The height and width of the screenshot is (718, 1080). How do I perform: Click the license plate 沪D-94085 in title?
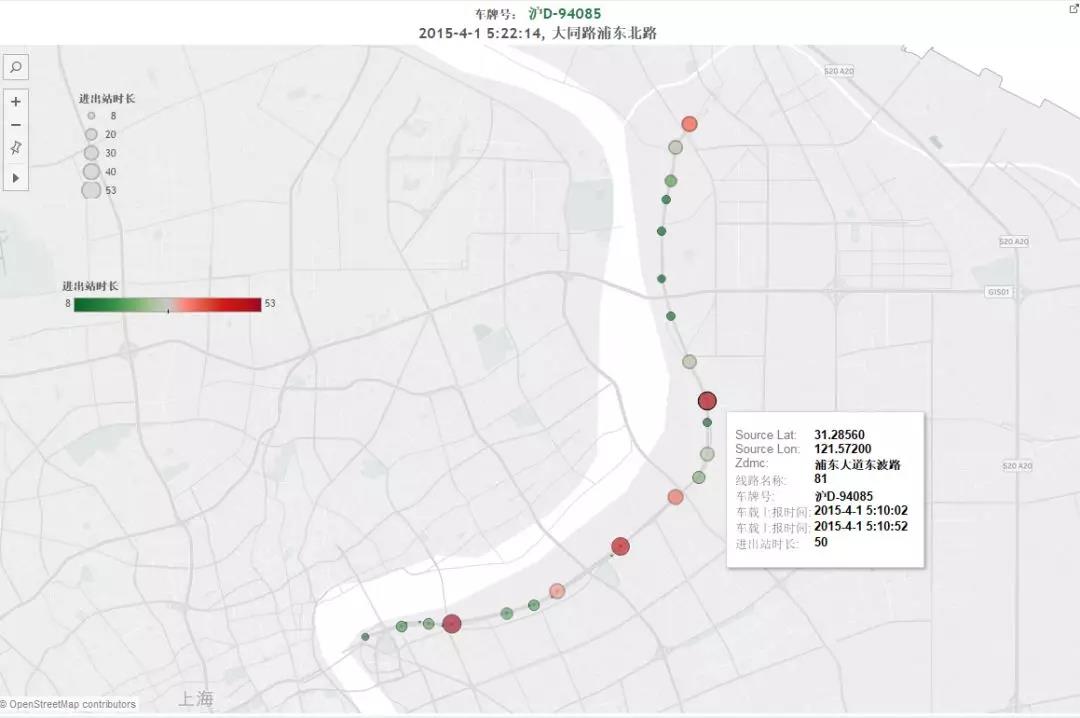click(564, 14)
